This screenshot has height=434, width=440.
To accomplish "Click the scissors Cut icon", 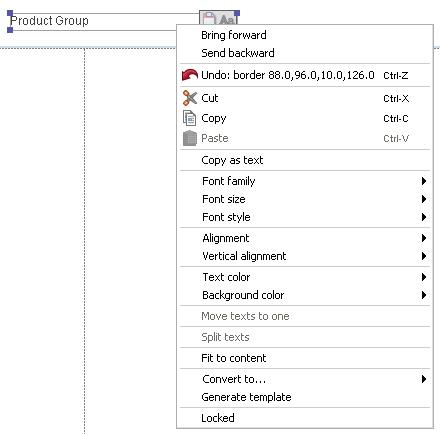I will pyautogui.click(x=190, y=98).
